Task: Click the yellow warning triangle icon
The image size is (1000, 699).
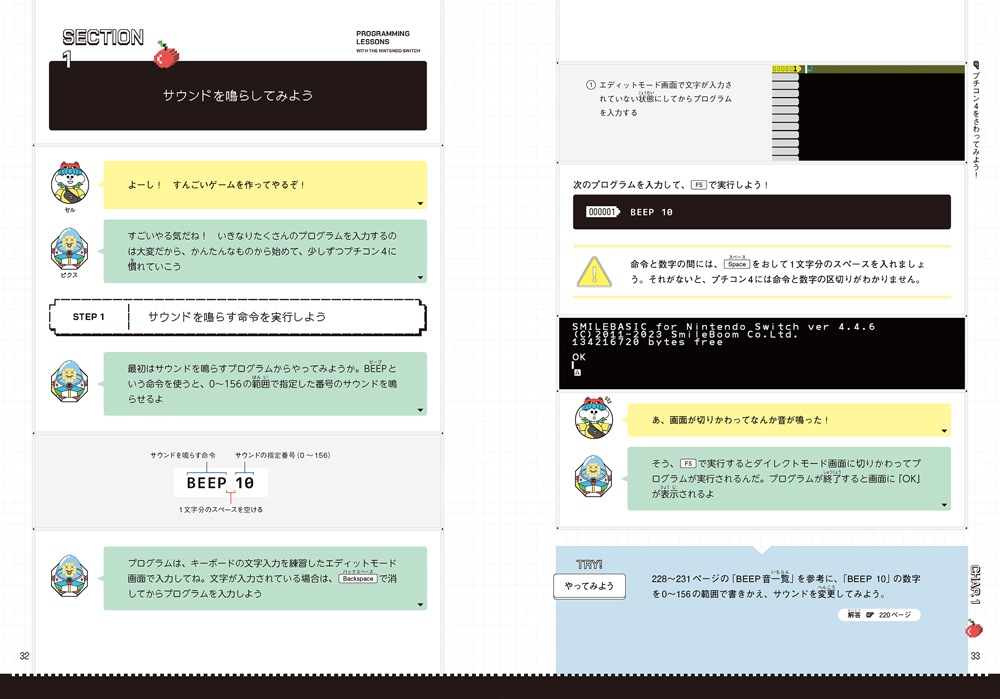Action: coord(594,271)
